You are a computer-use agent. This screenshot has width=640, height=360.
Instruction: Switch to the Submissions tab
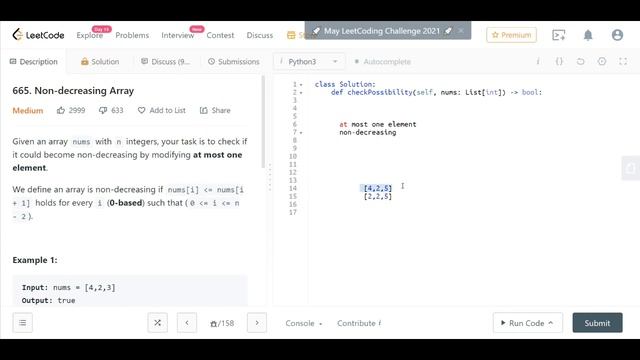pyautogui.click(x=234, y=62)
